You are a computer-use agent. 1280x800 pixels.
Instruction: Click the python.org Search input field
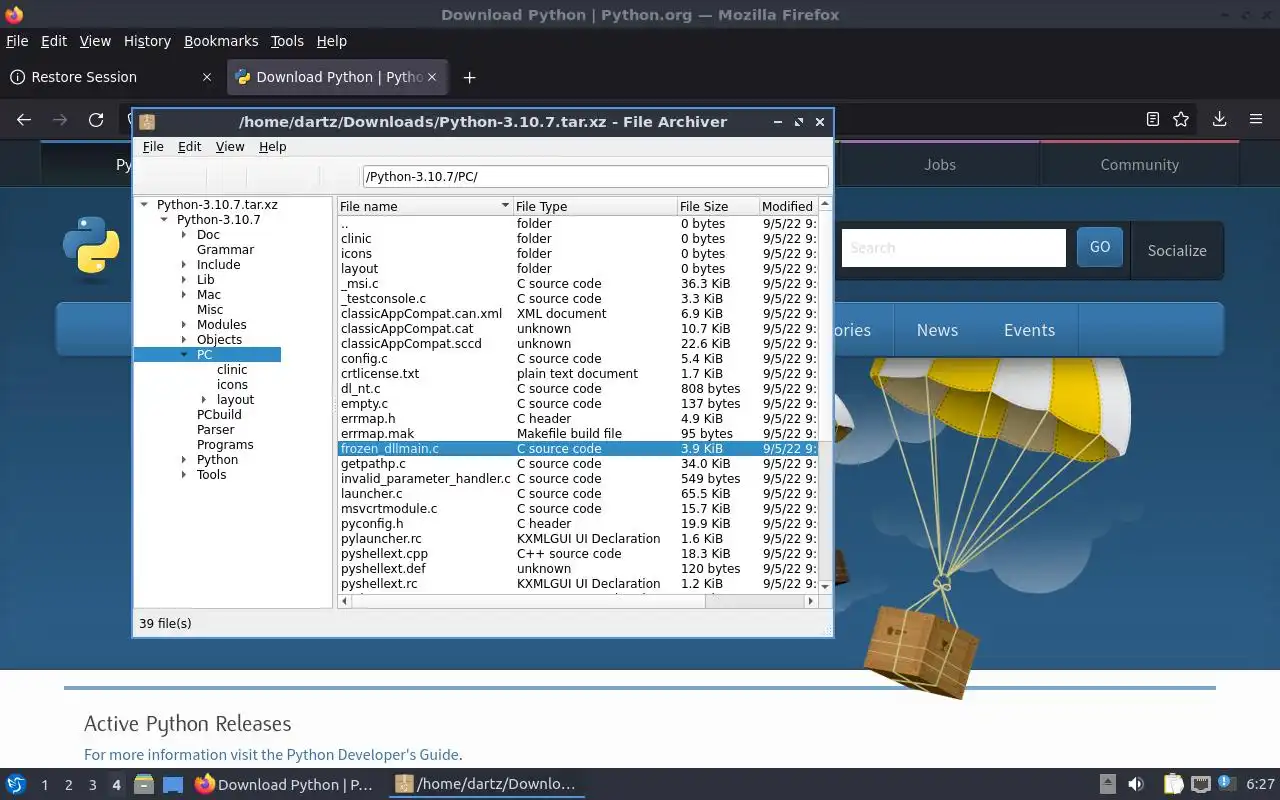[953, 248]
